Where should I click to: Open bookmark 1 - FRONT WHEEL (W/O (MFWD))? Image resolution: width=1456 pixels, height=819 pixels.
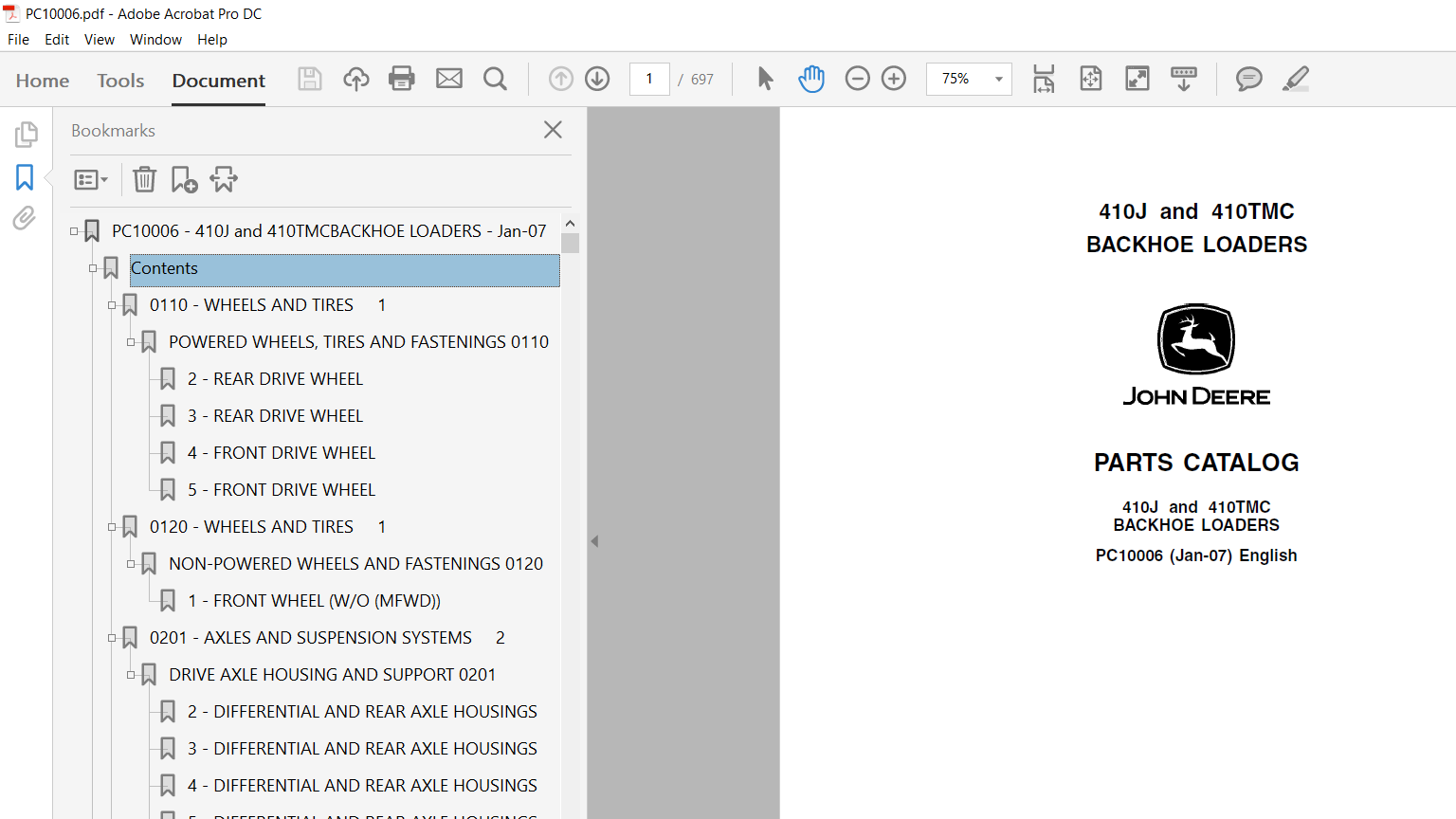tap(314, 601)
